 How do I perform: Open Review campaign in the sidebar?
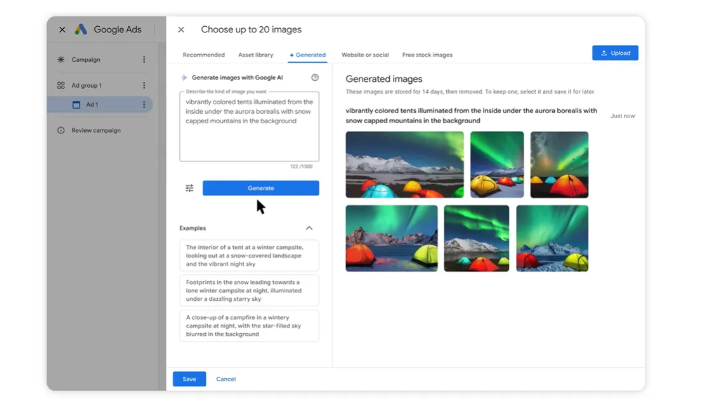tap(96, 130)
